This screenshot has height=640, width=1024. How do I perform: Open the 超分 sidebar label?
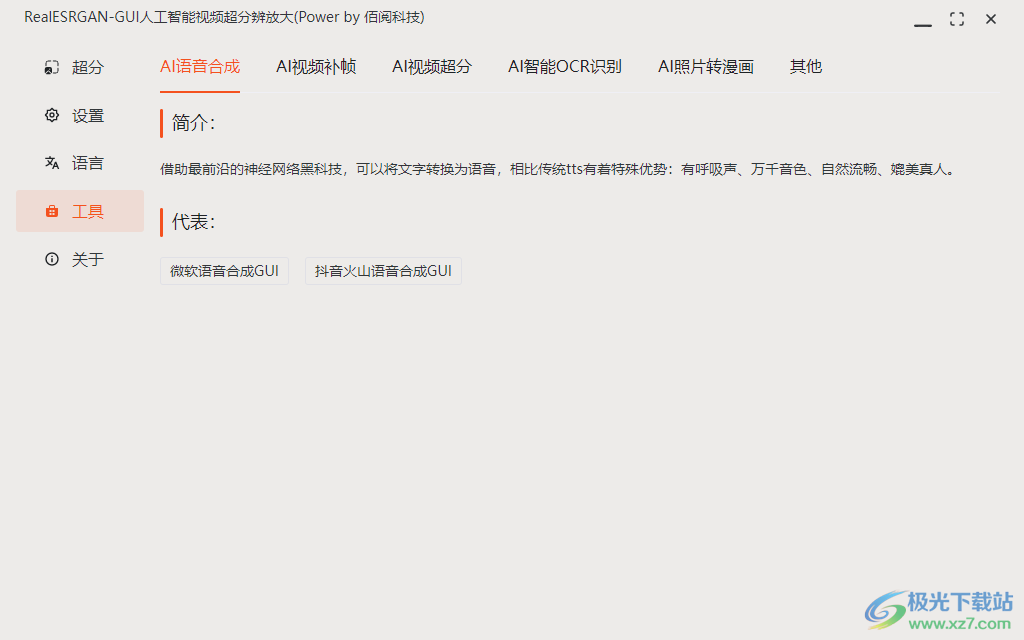point(88,67)
